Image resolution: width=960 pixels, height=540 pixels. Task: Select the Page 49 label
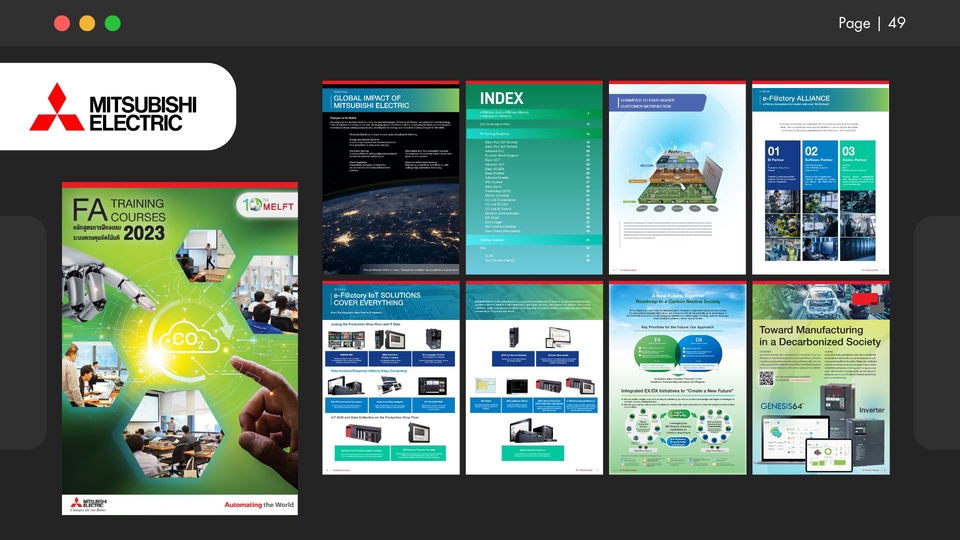pos(871,23)
